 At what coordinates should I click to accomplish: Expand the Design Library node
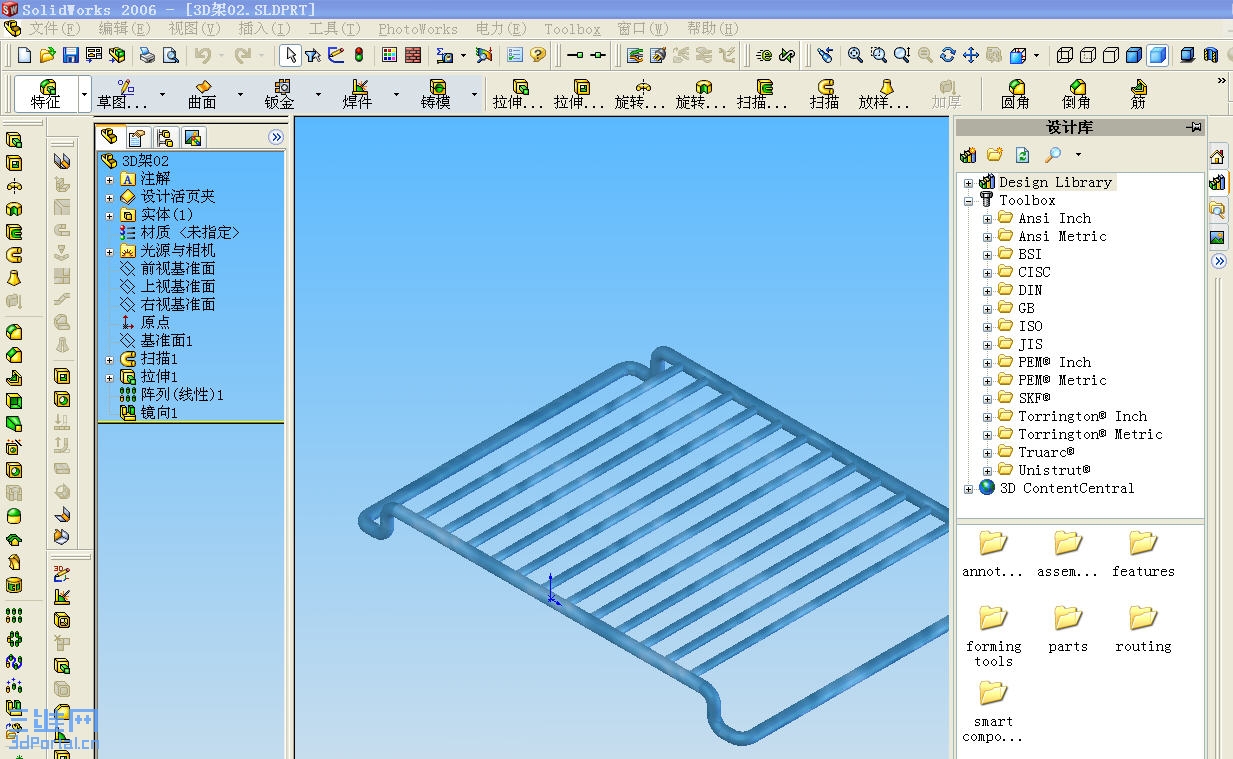[x=968, y=183]
